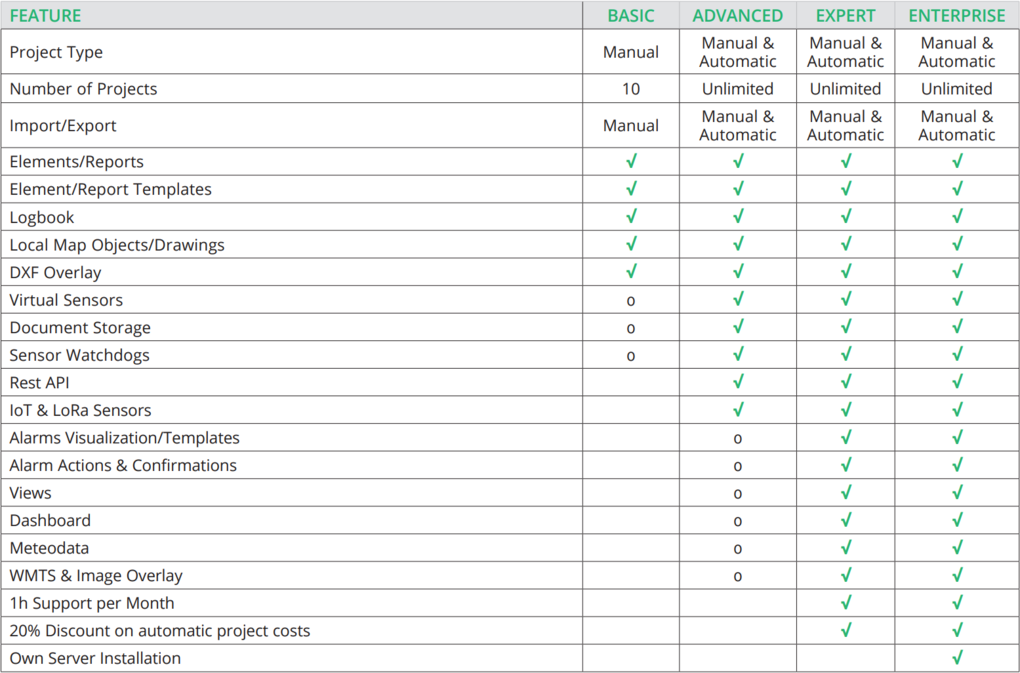
Task: Select the Elements/Reports row label
Action: pyautogui.click(x=76, y=162)
